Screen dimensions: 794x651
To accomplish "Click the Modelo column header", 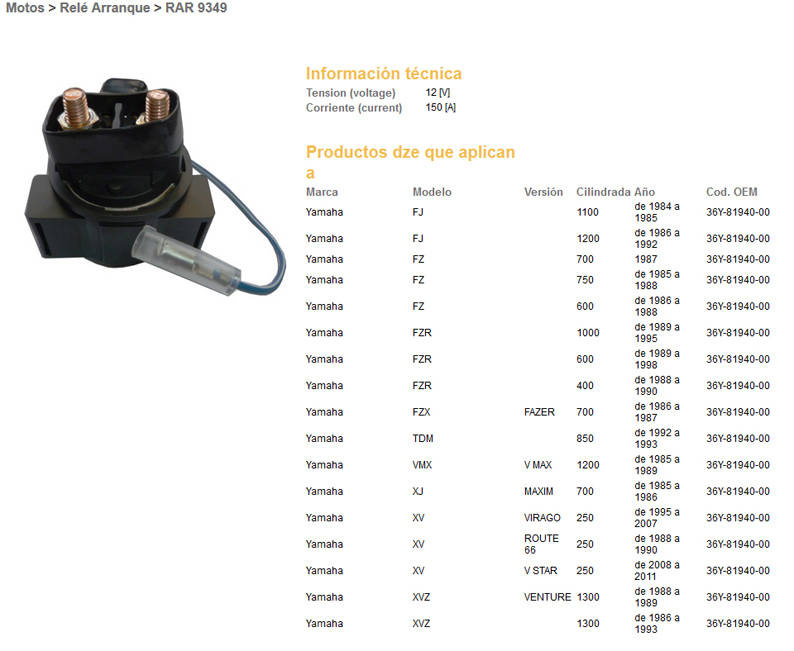I will pyautogui.click(x=432, y=191).
